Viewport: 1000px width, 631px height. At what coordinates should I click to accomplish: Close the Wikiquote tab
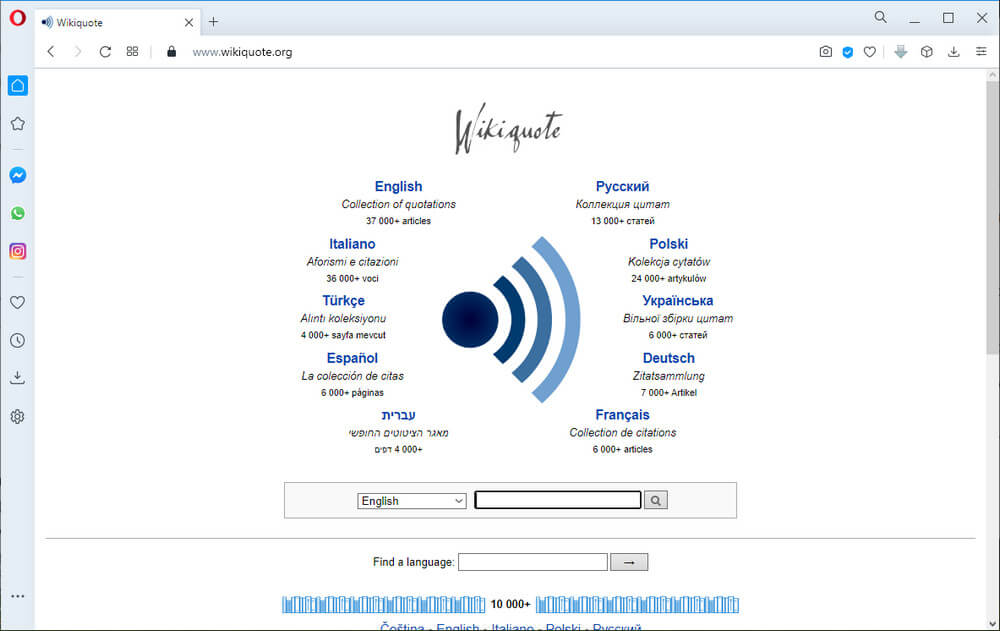coord(189,22)
